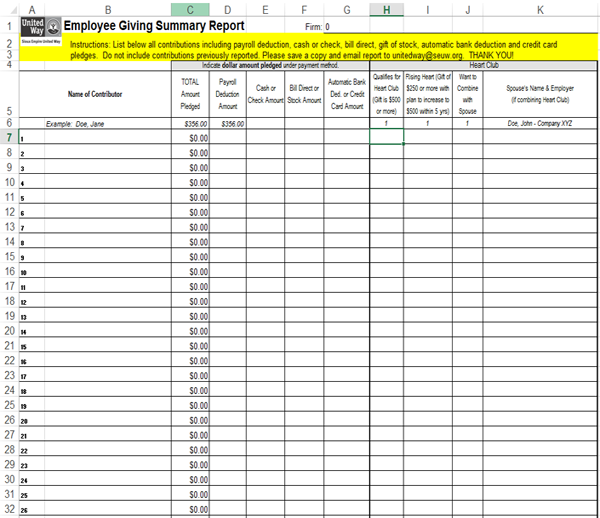Click the Heart Club header cell

[x=484, y=65]
